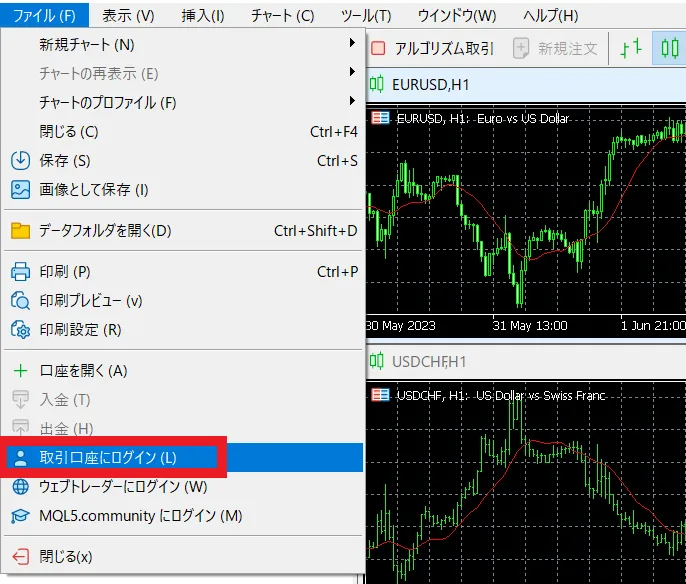This screenshot has height=584, width=686.
Task: Click the green plus open-account icon
Action: [x=20, y=371]
